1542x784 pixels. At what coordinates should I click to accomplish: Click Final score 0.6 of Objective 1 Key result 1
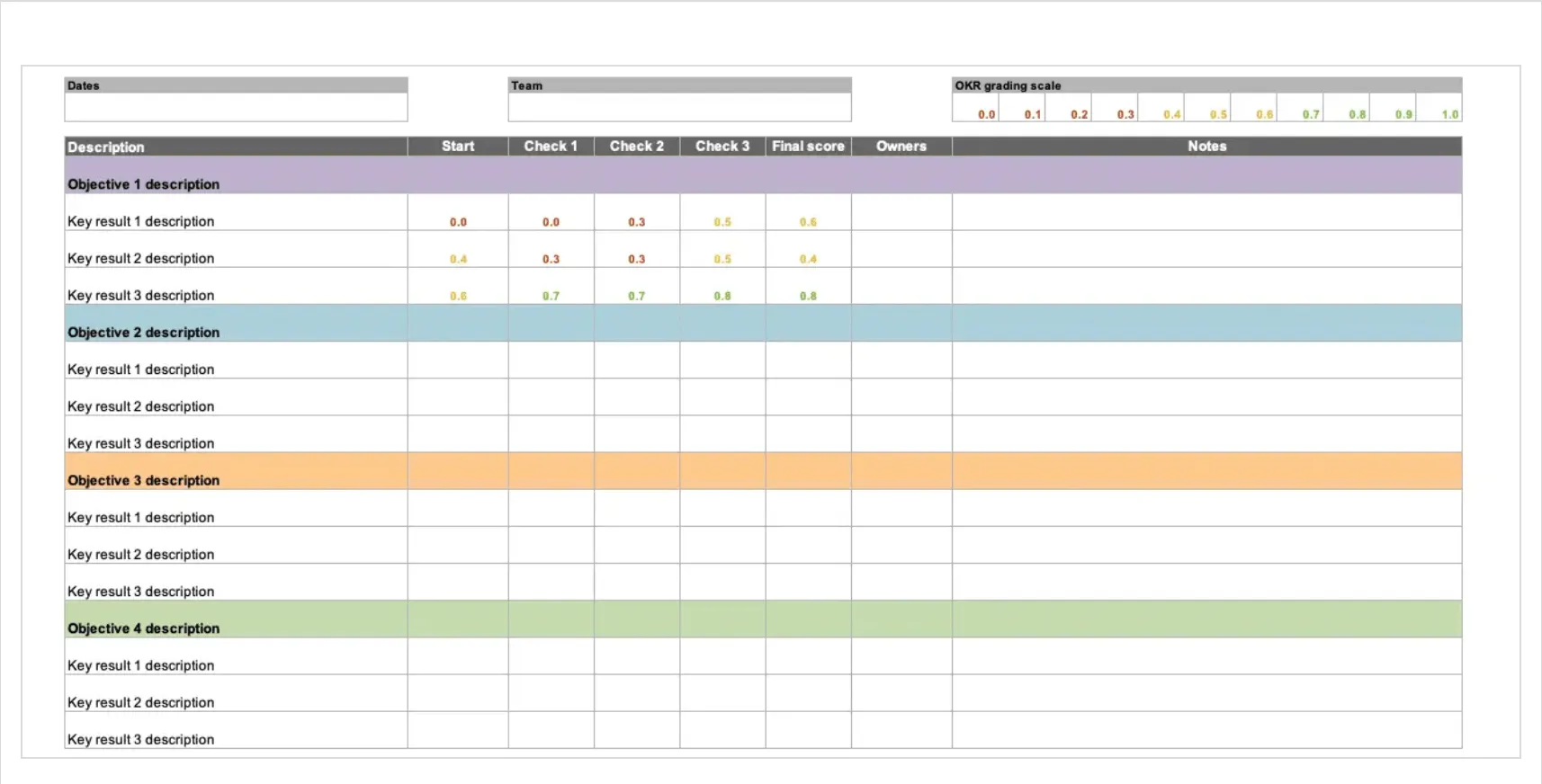tap(808, 222)
